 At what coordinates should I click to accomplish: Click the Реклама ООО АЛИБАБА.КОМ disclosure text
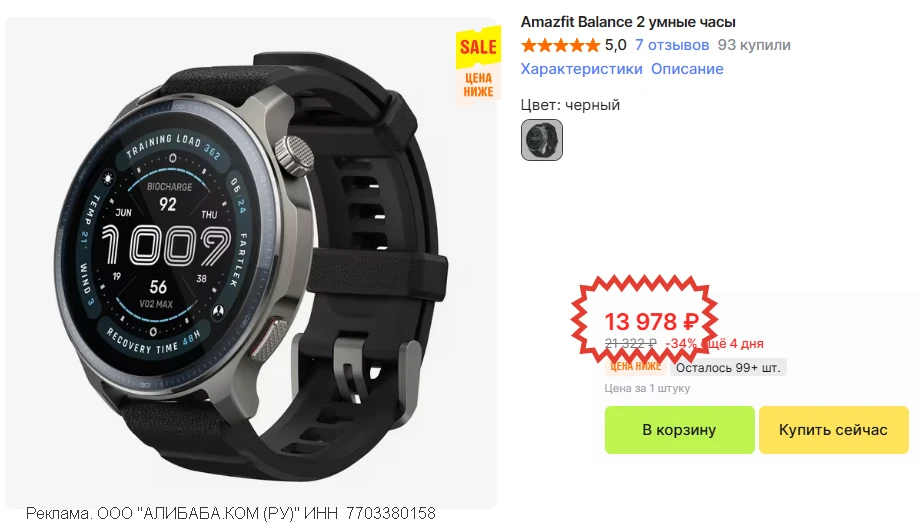click(x=231, y=513)
